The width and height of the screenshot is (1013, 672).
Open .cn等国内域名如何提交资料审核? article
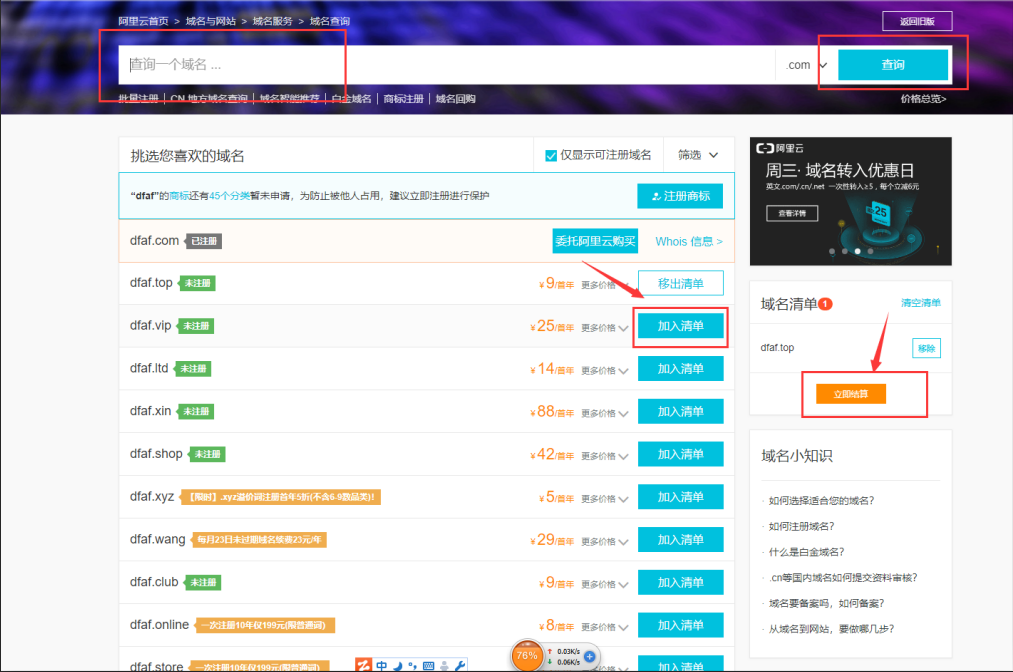click(x=843, y=578)
